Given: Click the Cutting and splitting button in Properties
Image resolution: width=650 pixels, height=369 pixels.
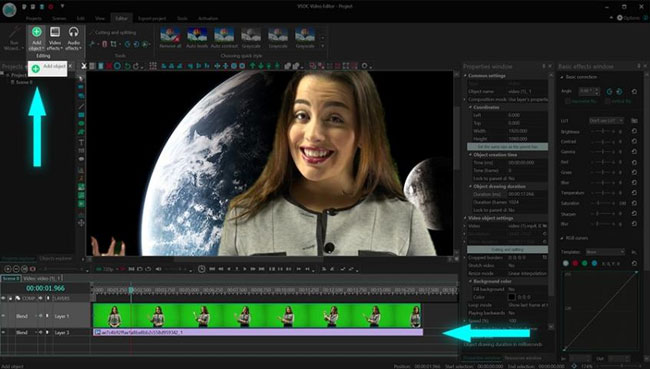Looking at the screenshot, I should [x=507, y=250].
